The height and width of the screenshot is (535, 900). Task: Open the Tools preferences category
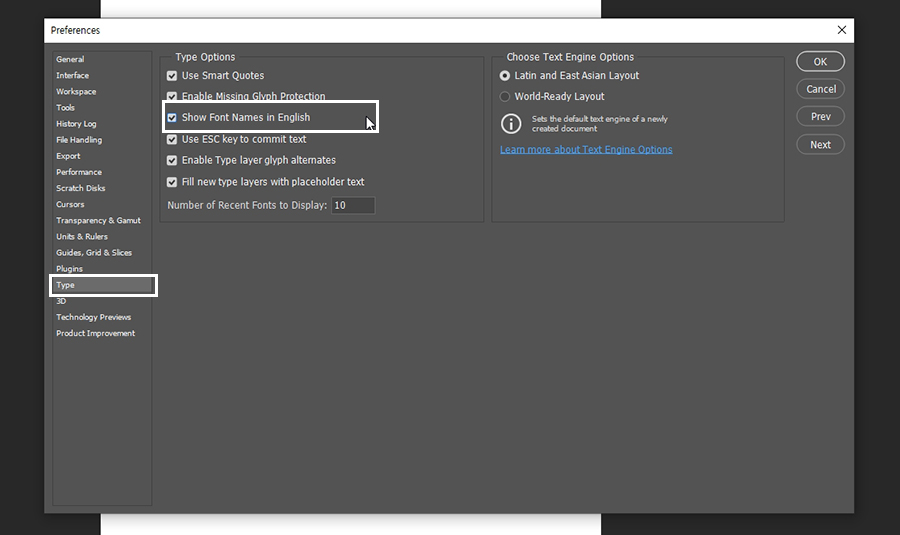(65, 107)
